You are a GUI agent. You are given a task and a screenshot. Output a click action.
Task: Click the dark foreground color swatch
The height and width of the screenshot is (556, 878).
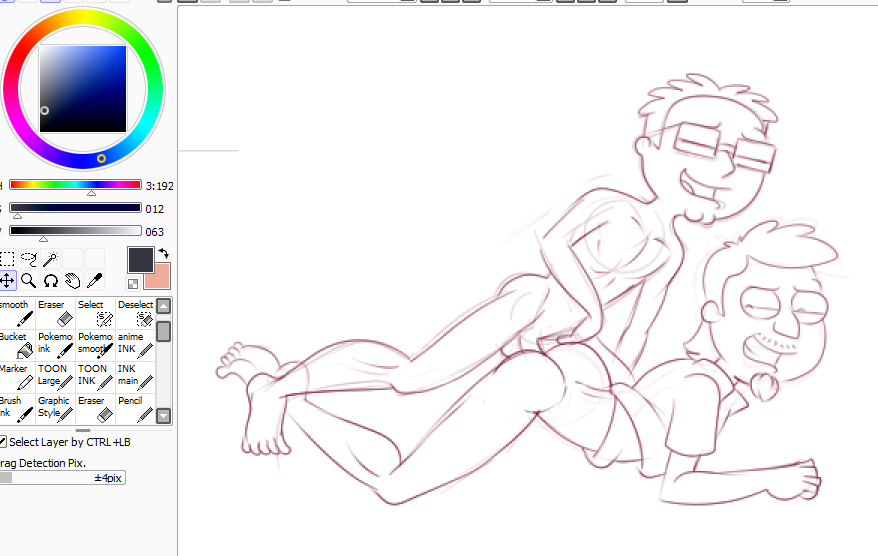pyautogui.click(x=140, y=260)
